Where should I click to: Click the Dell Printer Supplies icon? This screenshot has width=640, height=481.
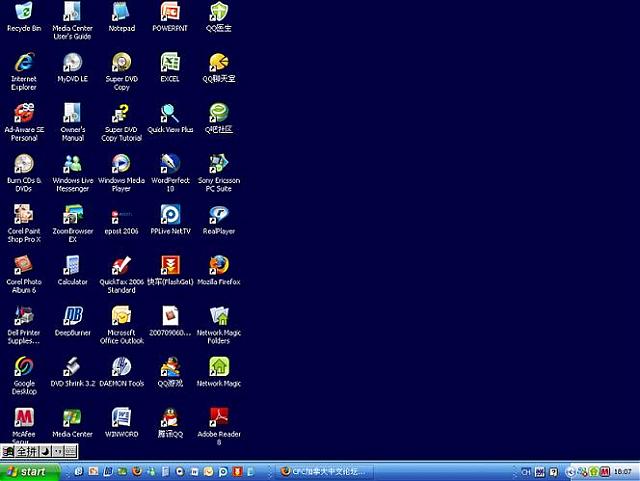click(24, 316)
